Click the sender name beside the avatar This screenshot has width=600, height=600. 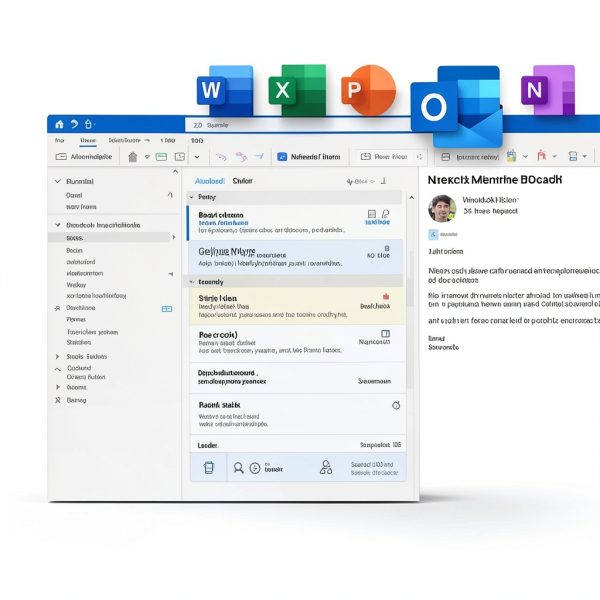pyautogui.click(x=490, y=200)
